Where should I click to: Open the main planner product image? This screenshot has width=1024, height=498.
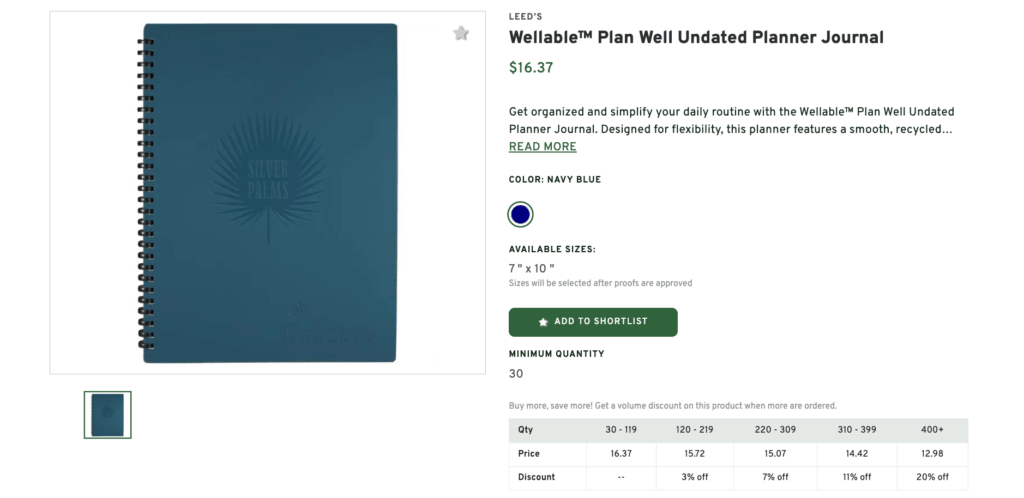(268, 193)
